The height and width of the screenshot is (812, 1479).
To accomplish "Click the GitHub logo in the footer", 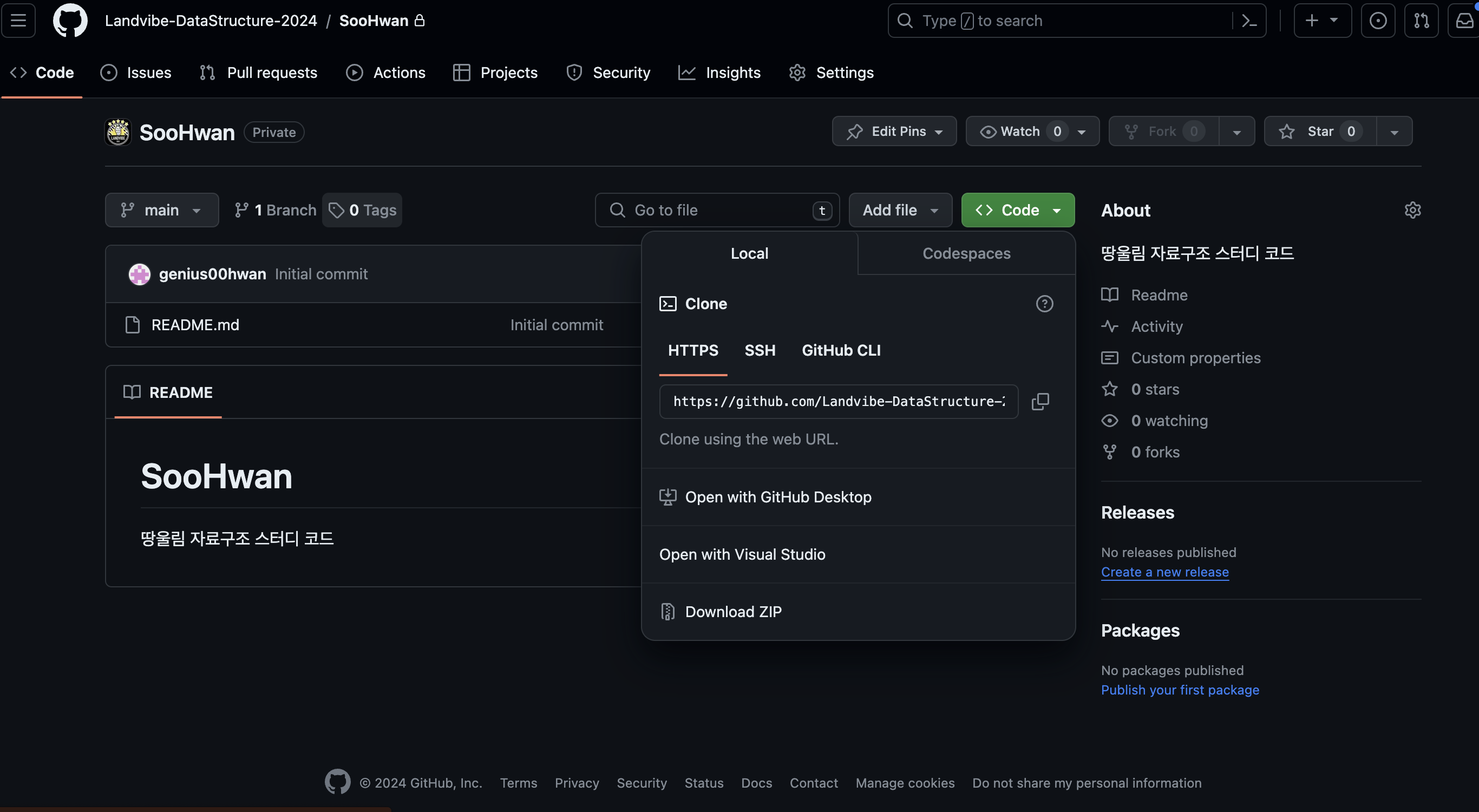I will click(x=338, y=782).
